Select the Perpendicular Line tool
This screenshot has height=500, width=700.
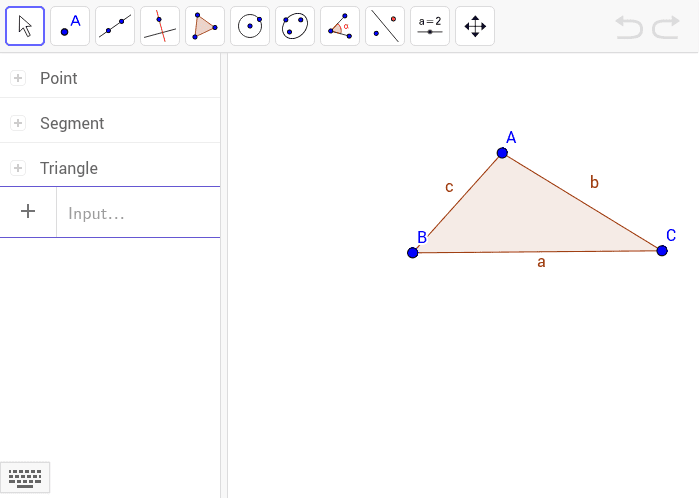tap(160, 26)
